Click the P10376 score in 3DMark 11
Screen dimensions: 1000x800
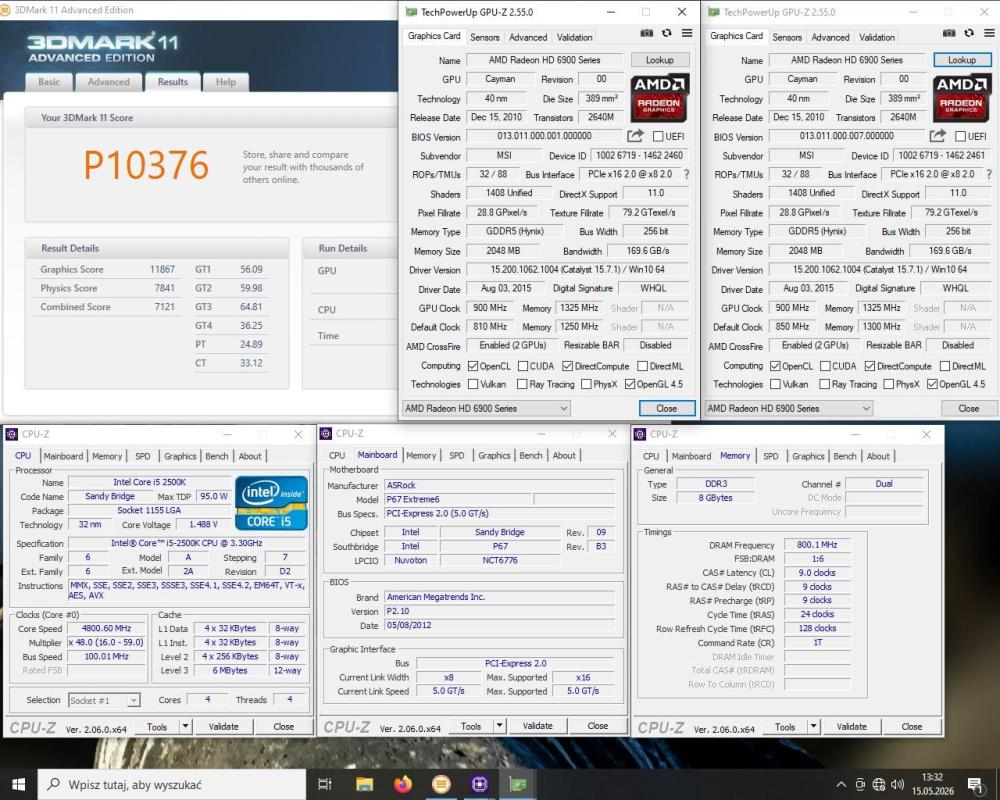[x=146, y=165]
